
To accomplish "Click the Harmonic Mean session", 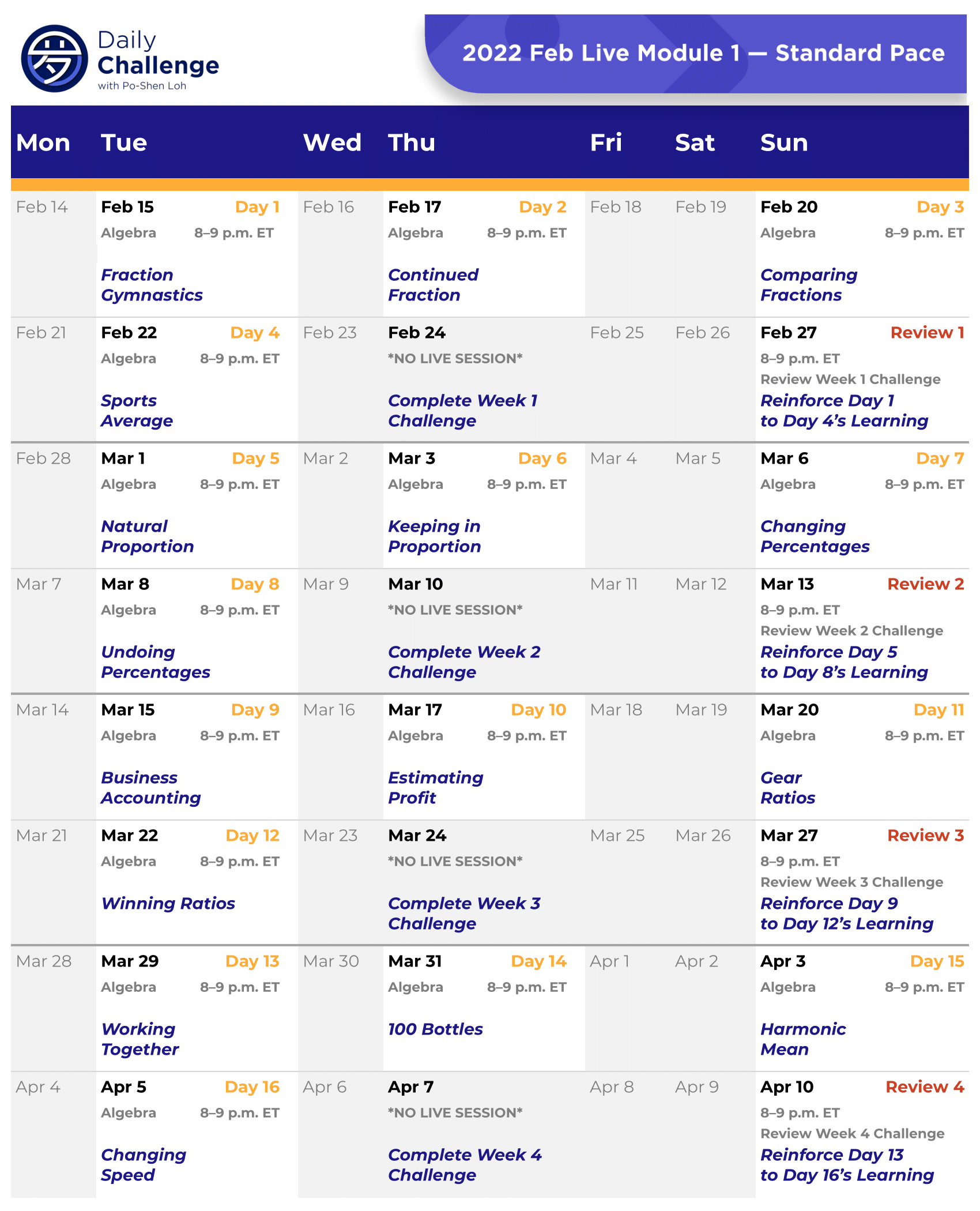I will pos(802,1039).
